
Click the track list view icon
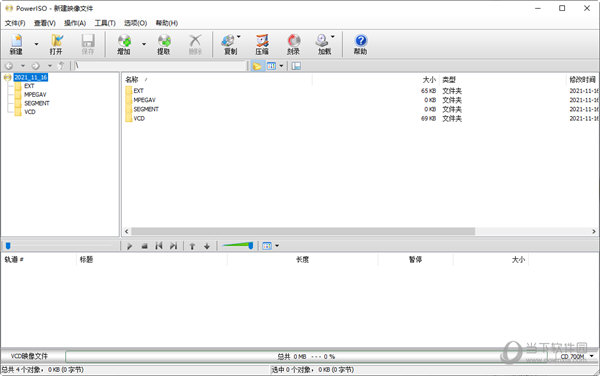click(x=267, y=246)
